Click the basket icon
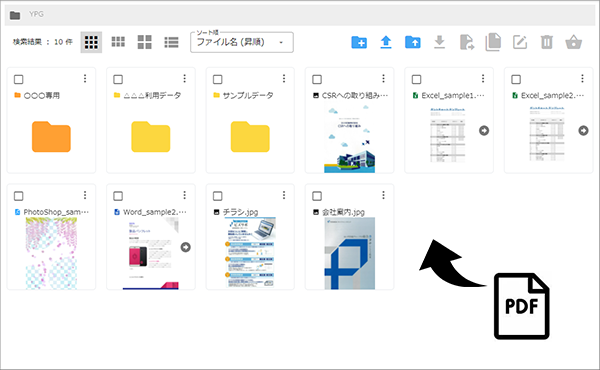The height and width of the screenshot is (370, 600). (574, 42)
